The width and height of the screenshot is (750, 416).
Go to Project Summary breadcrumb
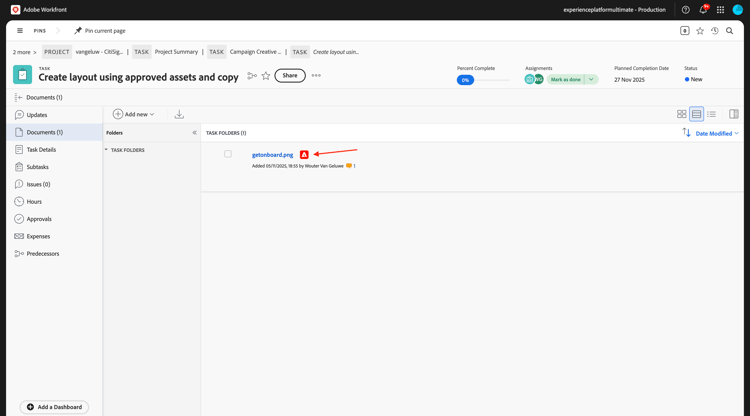pos(176,52)
